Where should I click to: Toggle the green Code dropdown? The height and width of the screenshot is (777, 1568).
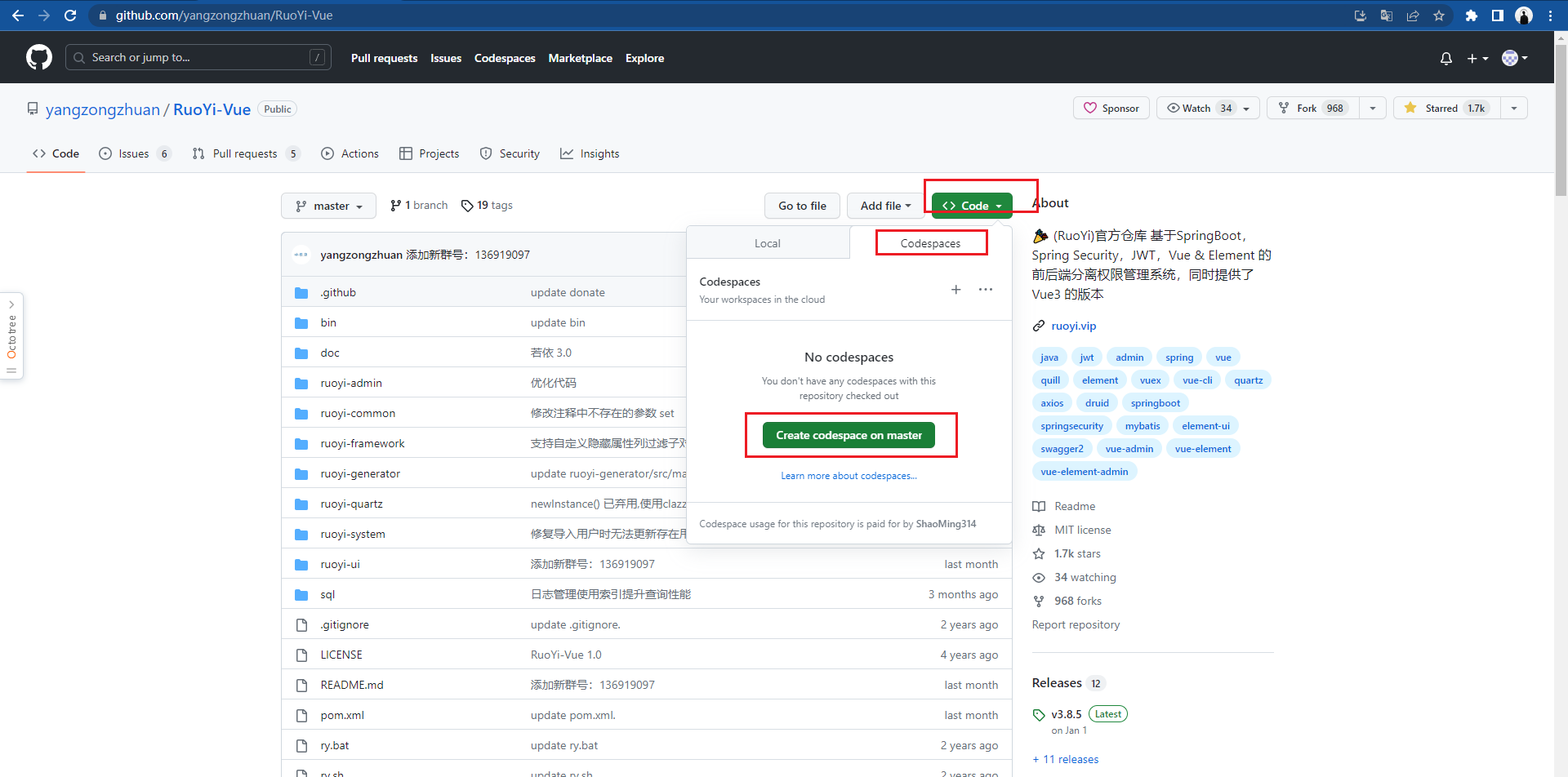click(x=972, y=206)
